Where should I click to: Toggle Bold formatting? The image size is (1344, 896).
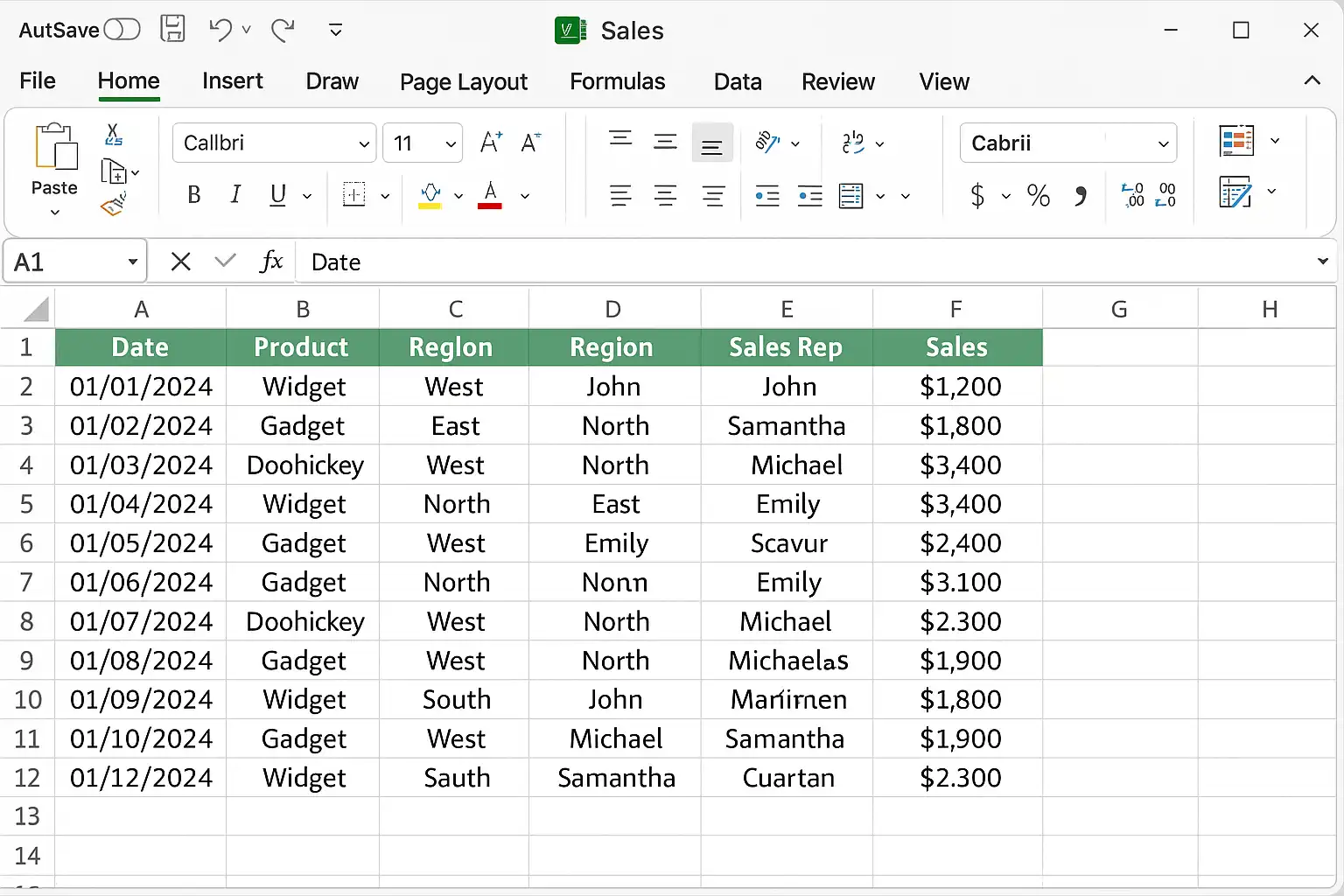(x=194, y=195)
